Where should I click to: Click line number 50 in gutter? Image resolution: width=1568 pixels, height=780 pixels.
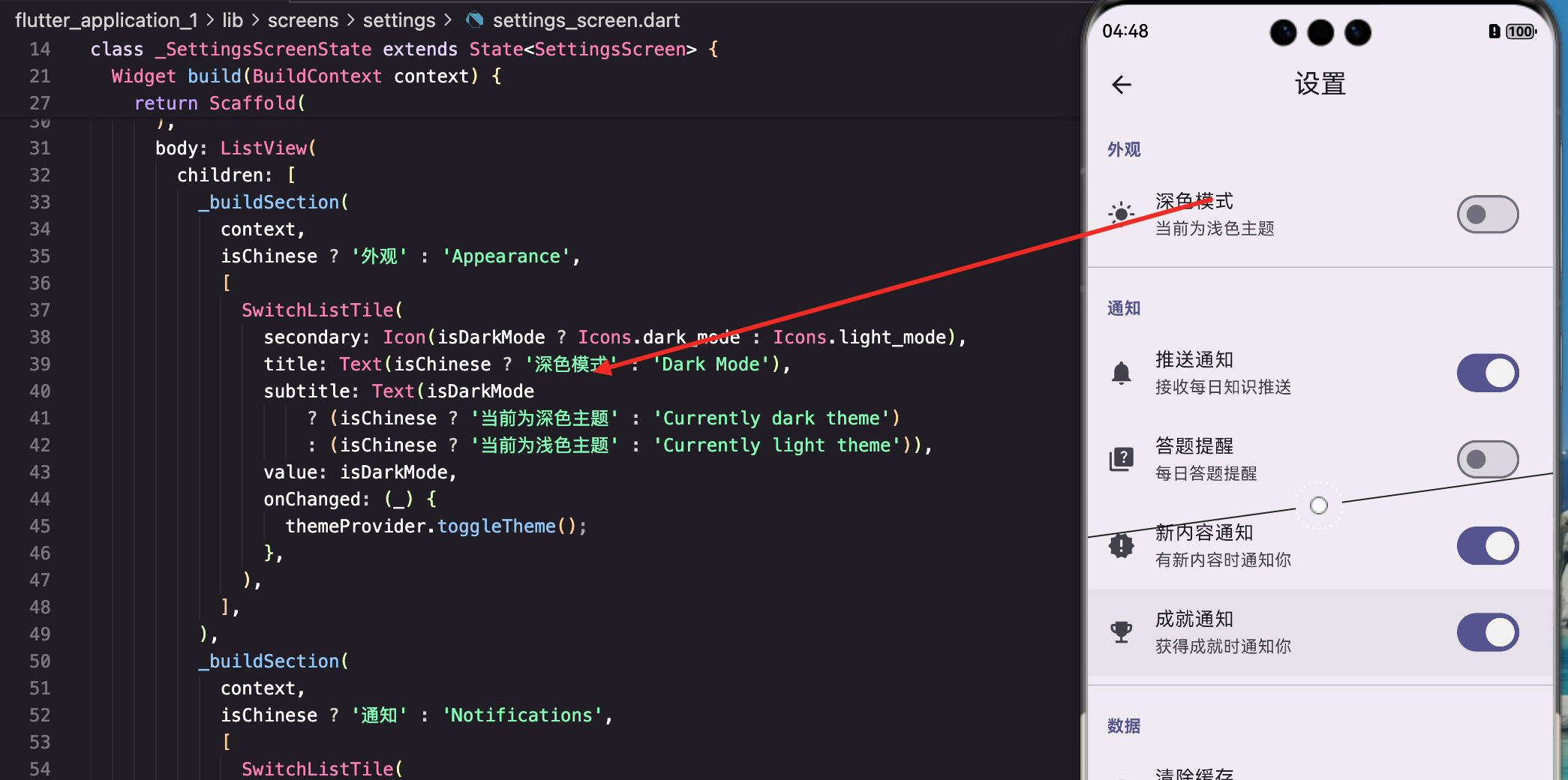(x=40, y=661)
